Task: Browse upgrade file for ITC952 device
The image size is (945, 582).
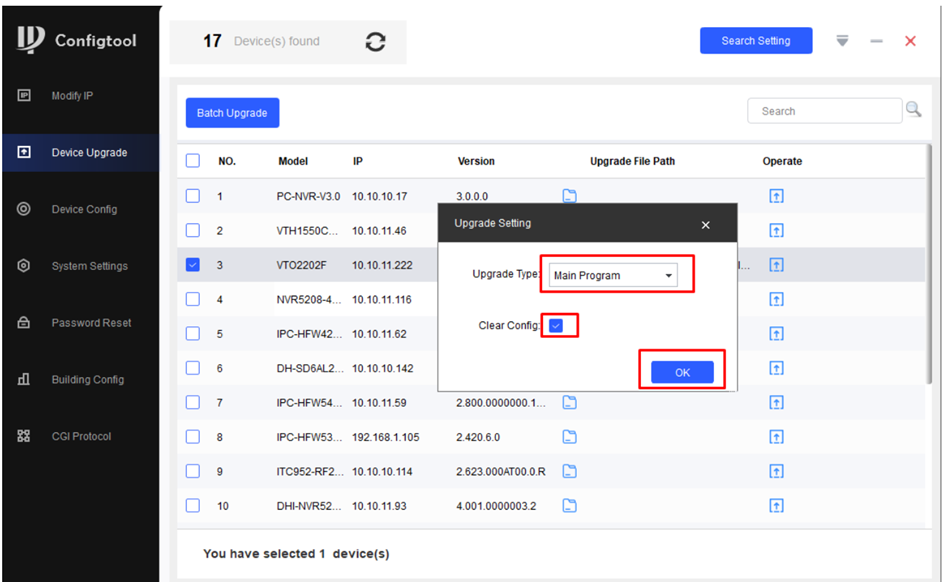Action: (x=569, y=471)
